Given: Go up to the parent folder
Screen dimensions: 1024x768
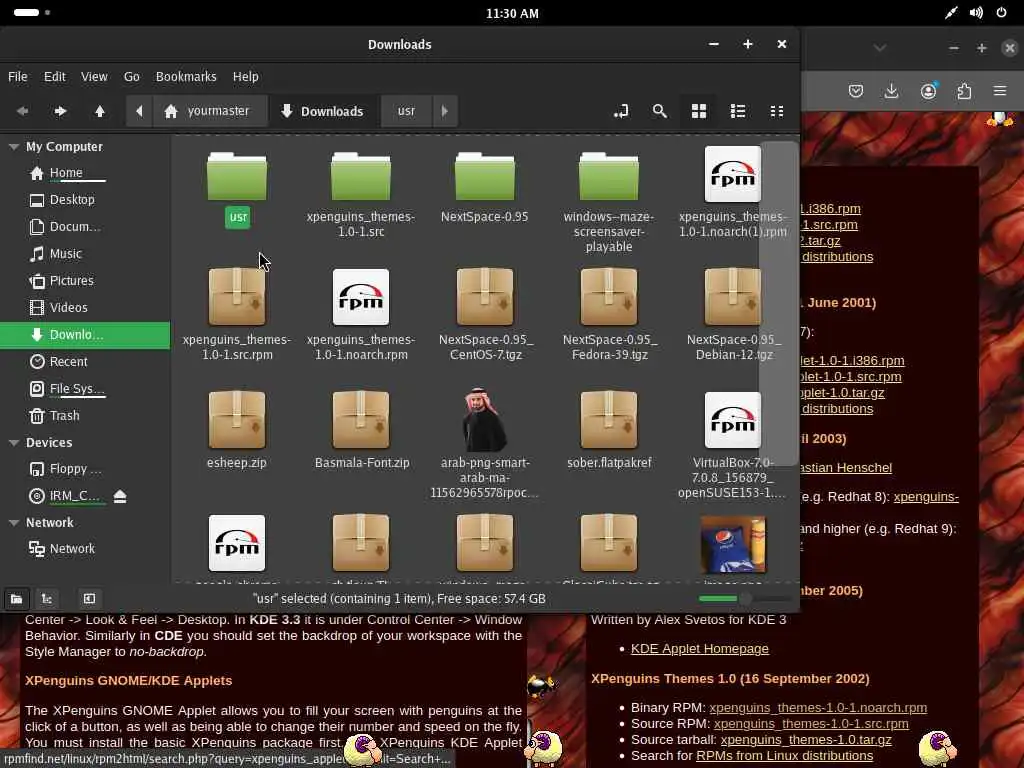Looking at the screenshot, I should point(99,111).
